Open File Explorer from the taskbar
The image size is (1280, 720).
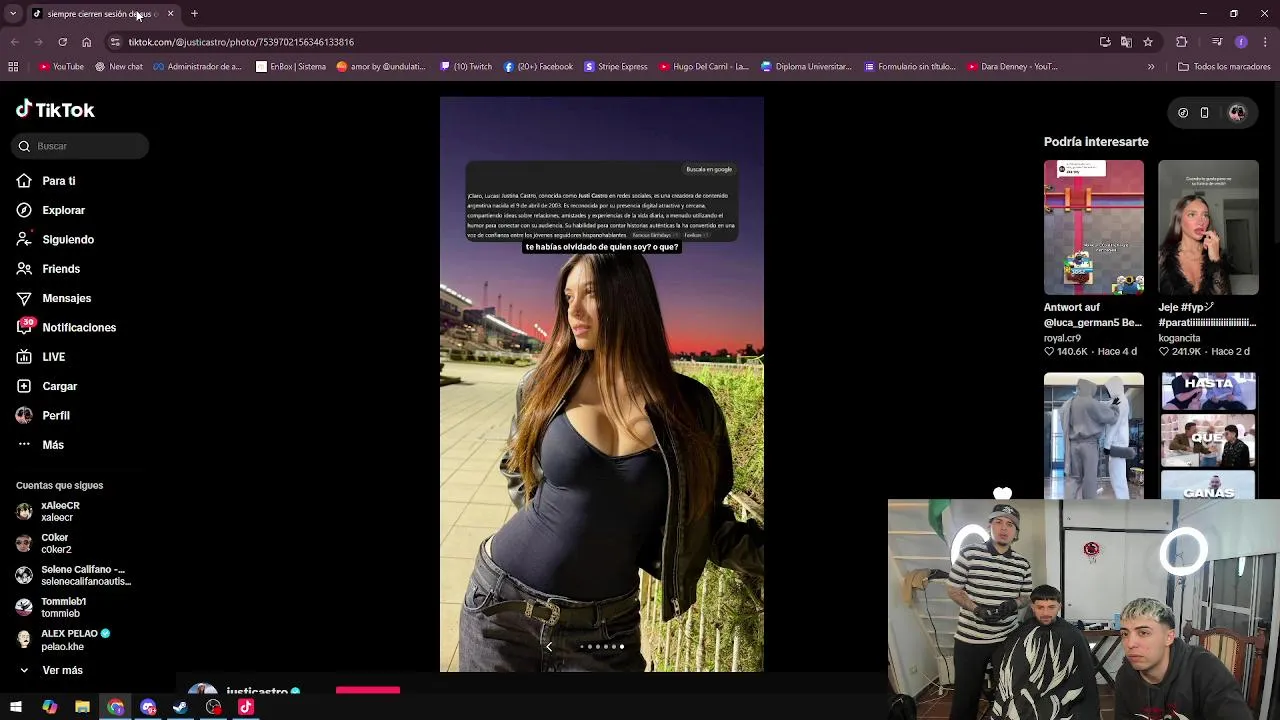tap(82, 707)
